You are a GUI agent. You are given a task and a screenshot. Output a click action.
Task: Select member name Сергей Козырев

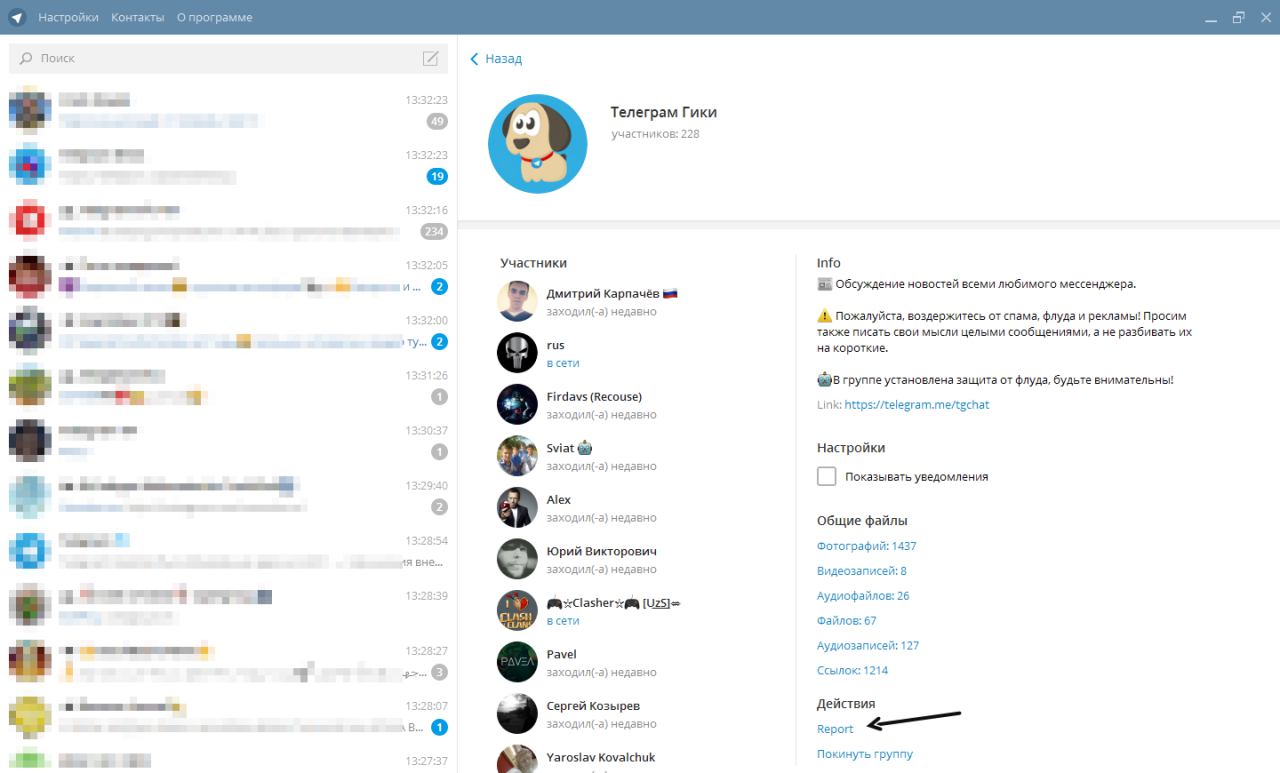593,706
